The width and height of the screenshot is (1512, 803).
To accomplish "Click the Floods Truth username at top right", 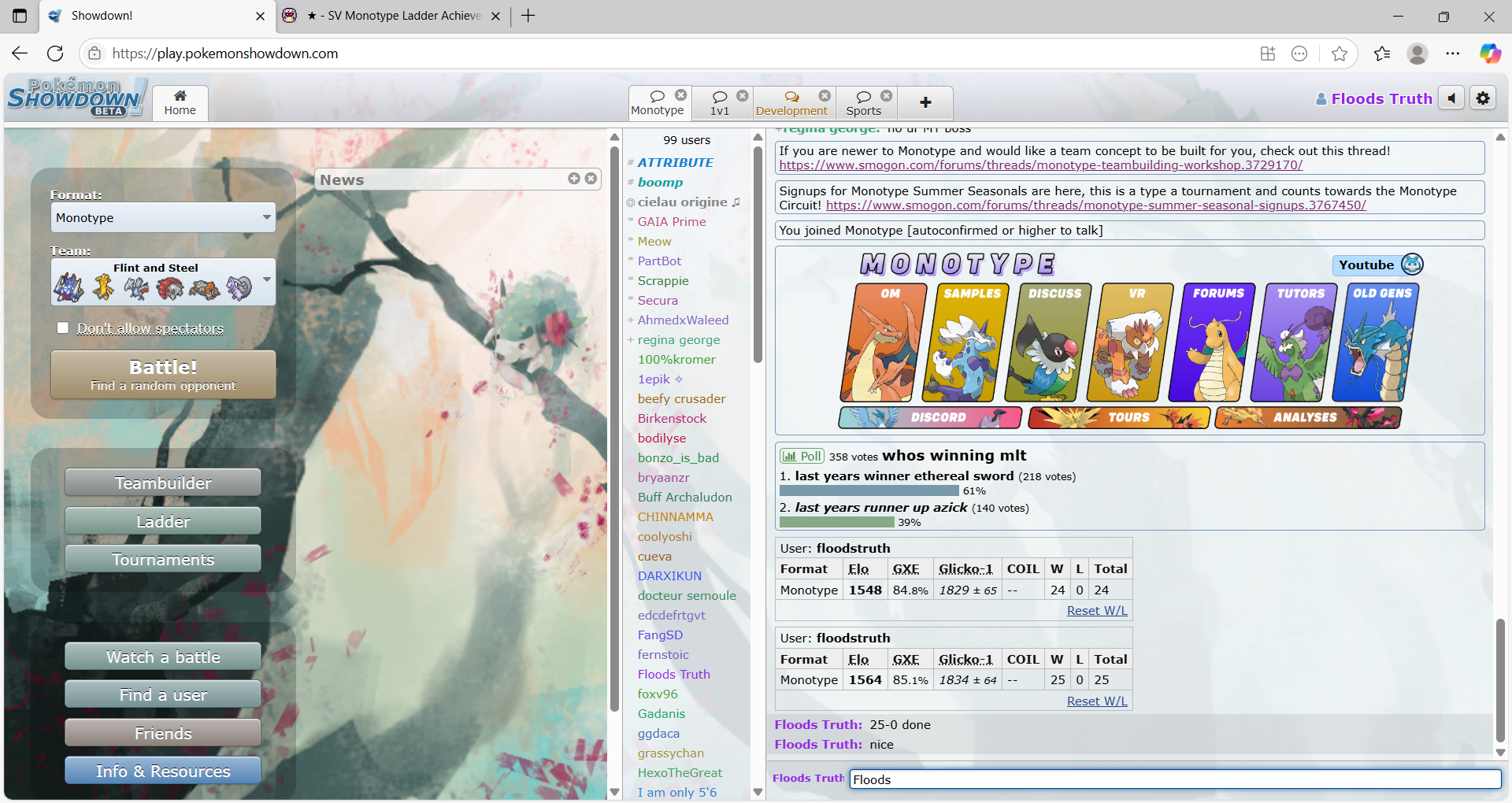I will click(1374, 98).
